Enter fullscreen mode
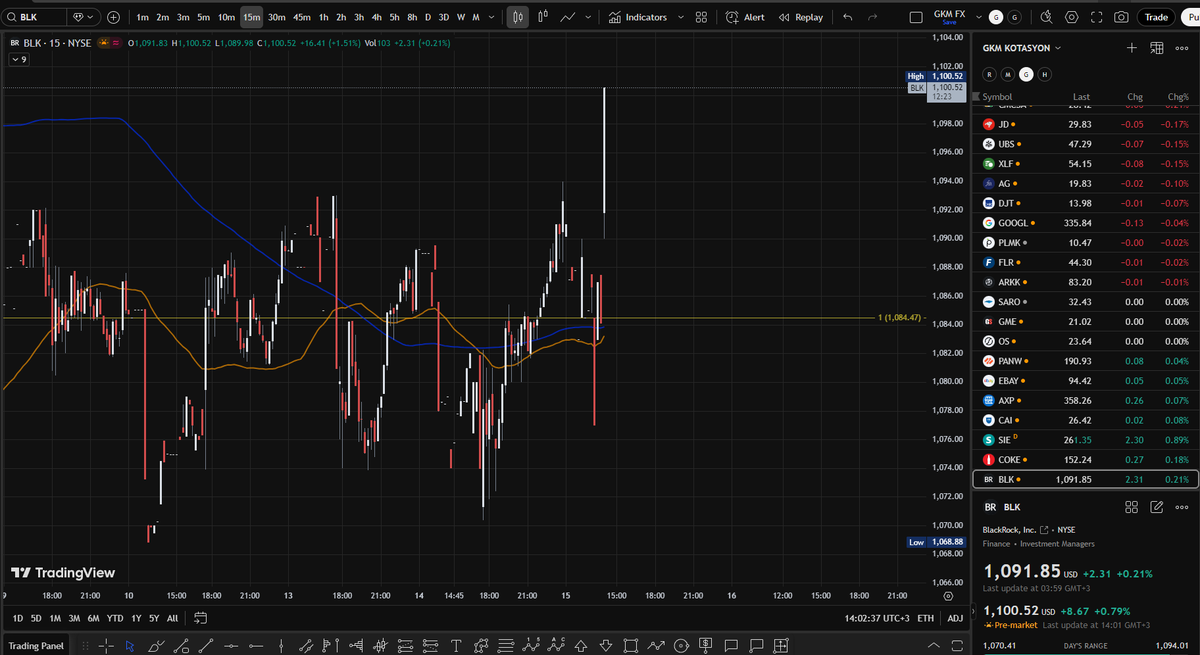This screenshot has height=655, width=1200. click(x=1097, y=17)
